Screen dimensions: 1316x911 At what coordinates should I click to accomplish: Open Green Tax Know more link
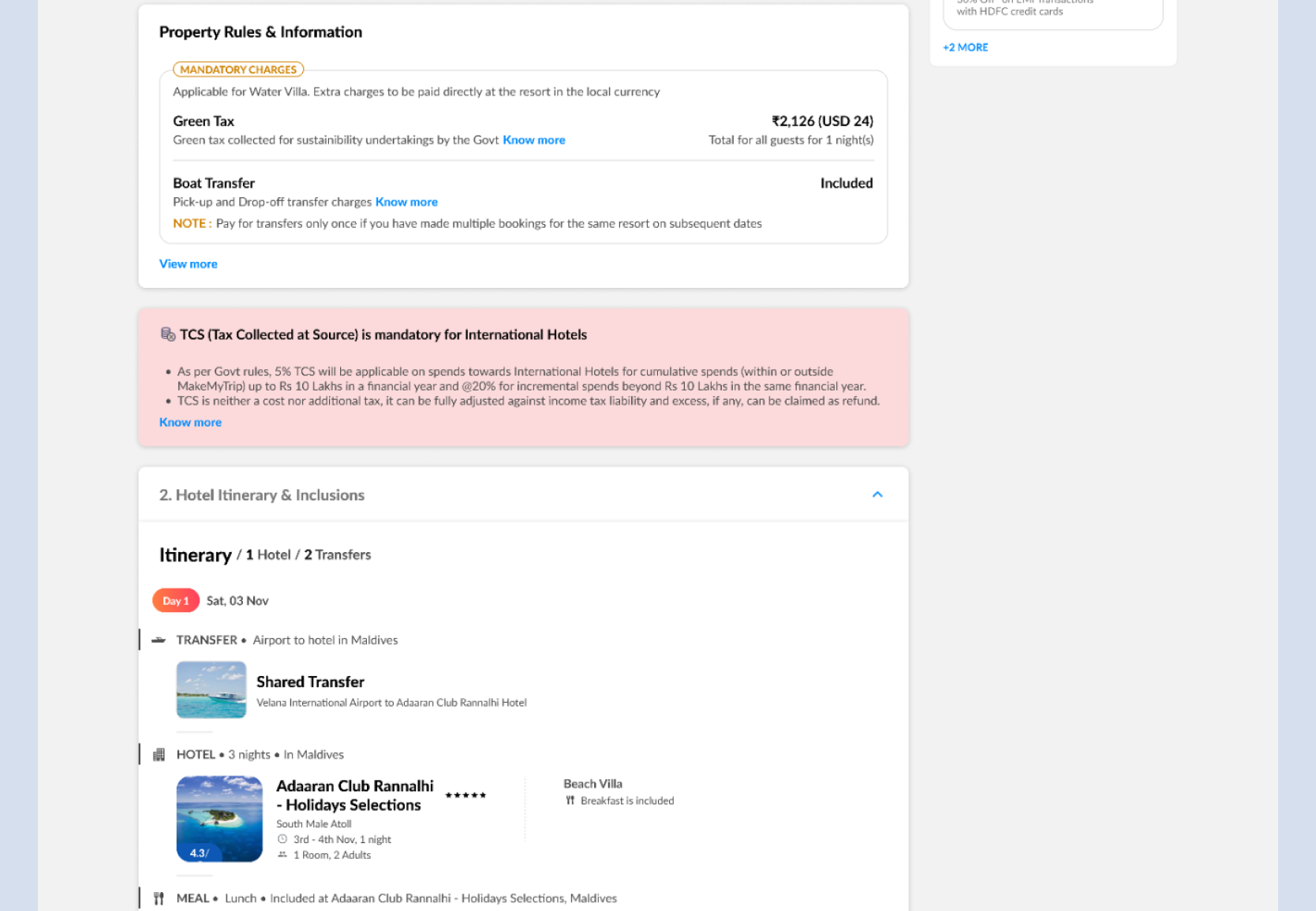(534, 140)
